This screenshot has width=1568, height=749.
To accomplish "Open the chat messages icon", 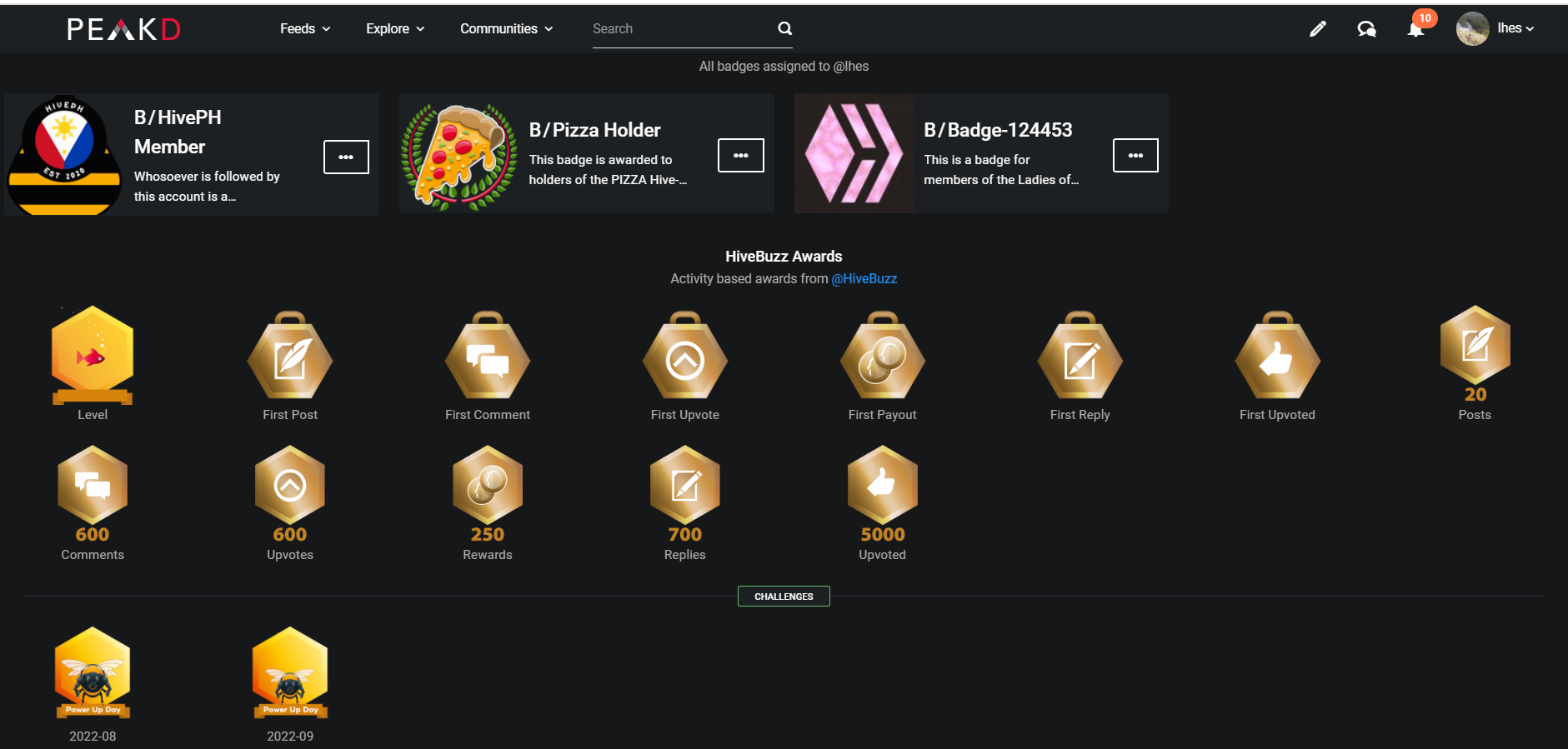I will point(1366,29).
